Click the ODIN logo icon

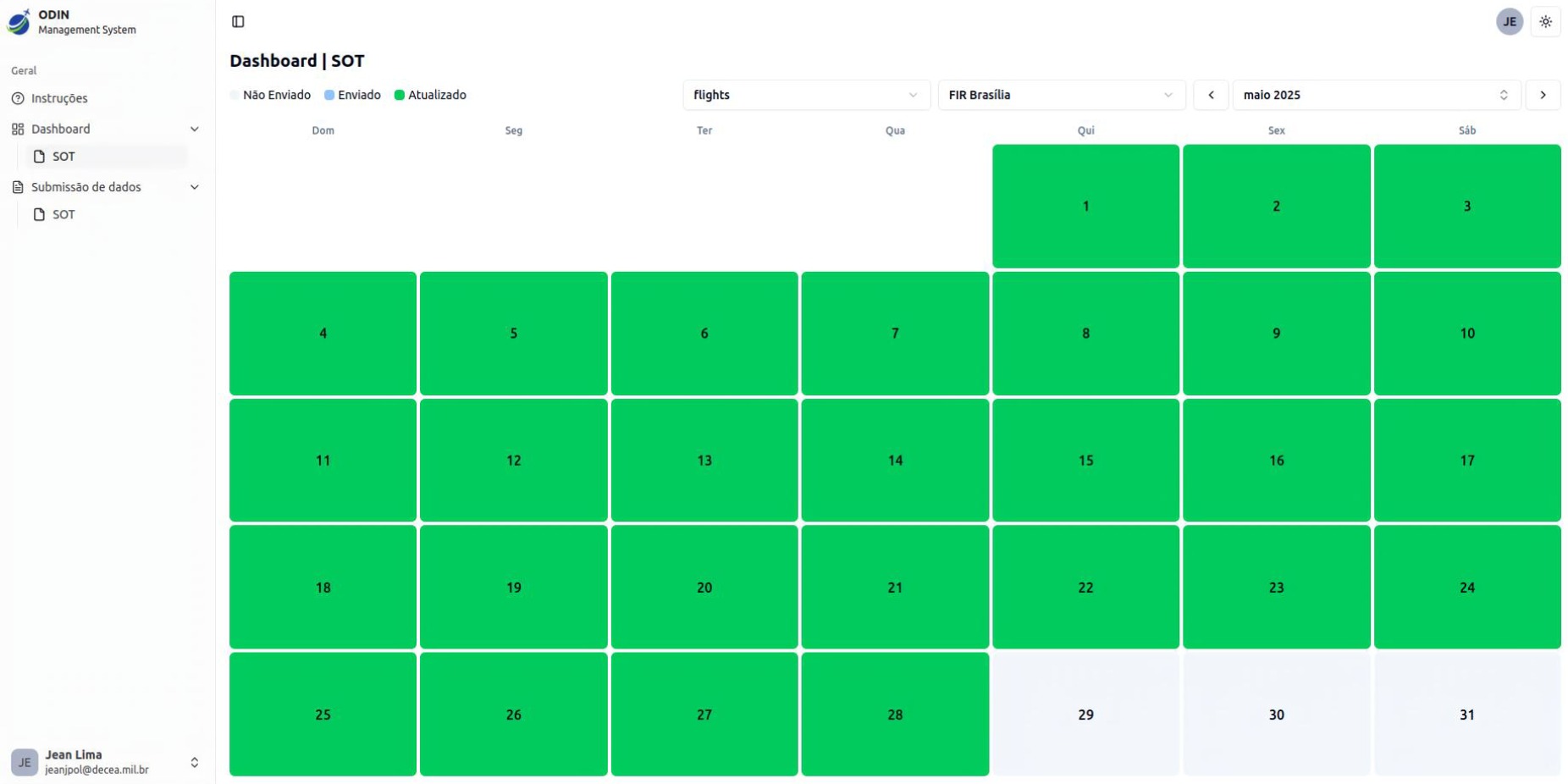(x=19, y=22)
